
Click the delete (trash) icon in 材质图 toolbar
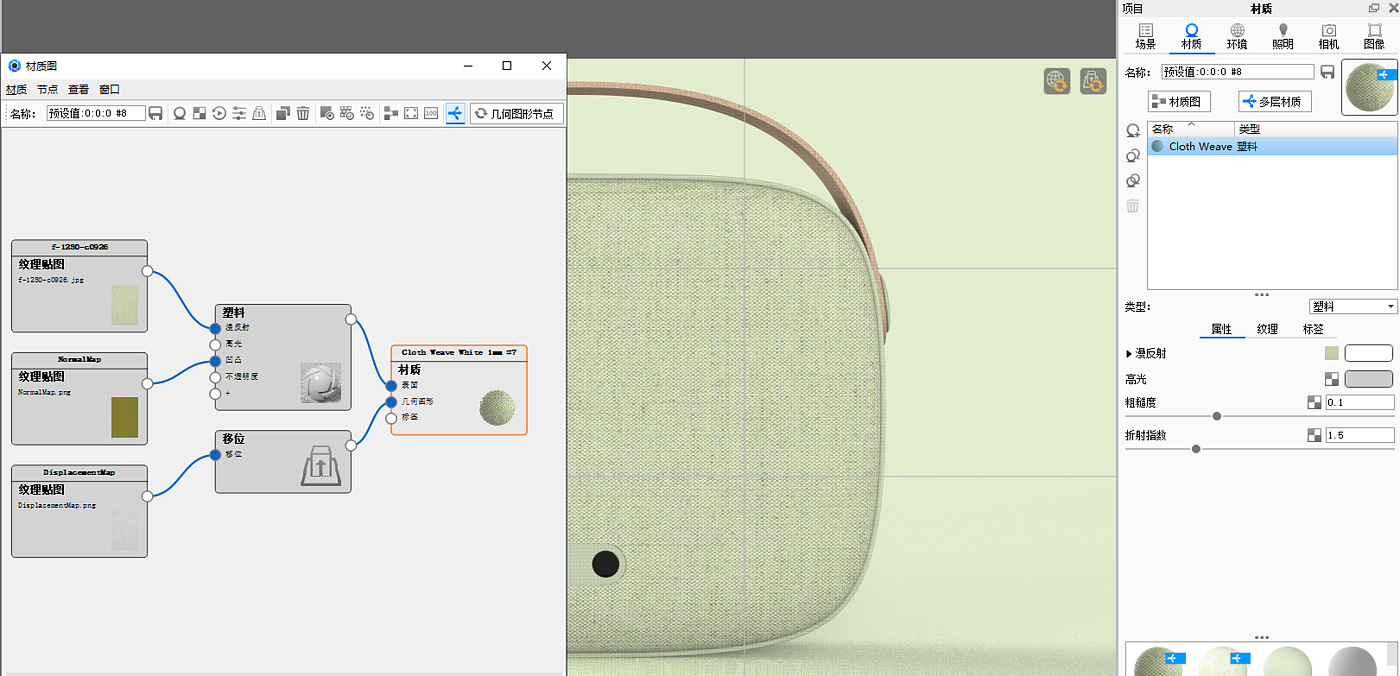303,114
